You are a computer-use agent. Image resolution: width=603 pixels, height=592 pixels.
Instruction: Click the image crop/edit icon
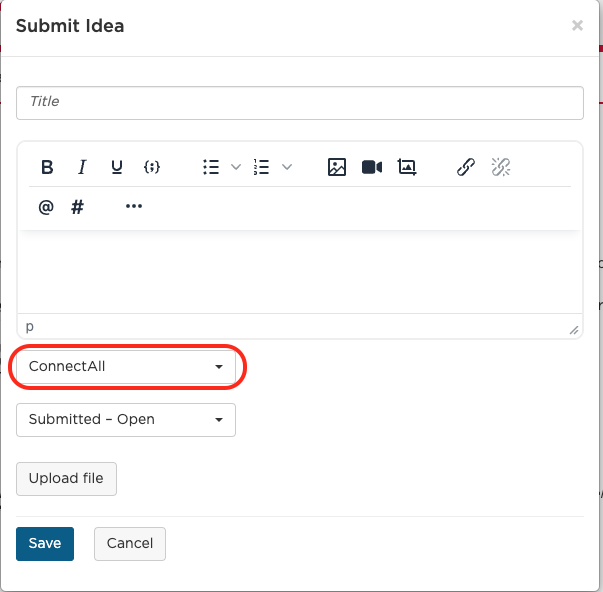click(407, 167)
